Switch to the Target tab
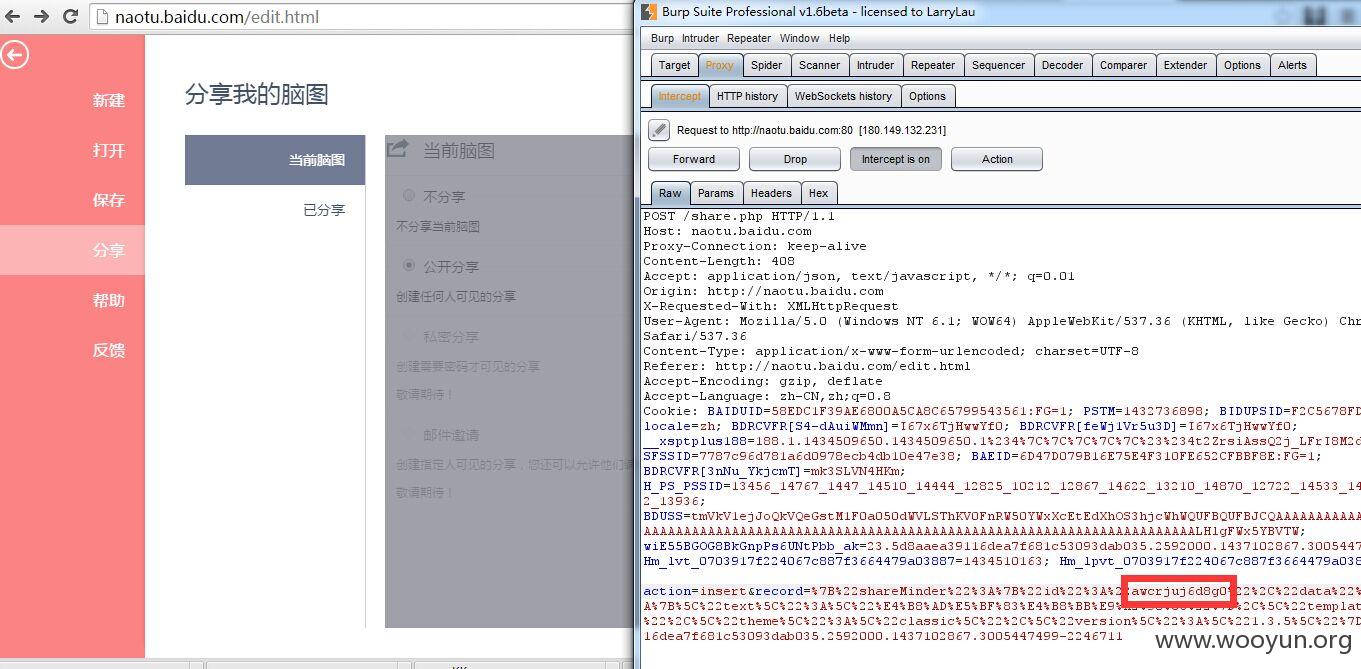Viewport: 1361px width, 669px height. [674, 65]
